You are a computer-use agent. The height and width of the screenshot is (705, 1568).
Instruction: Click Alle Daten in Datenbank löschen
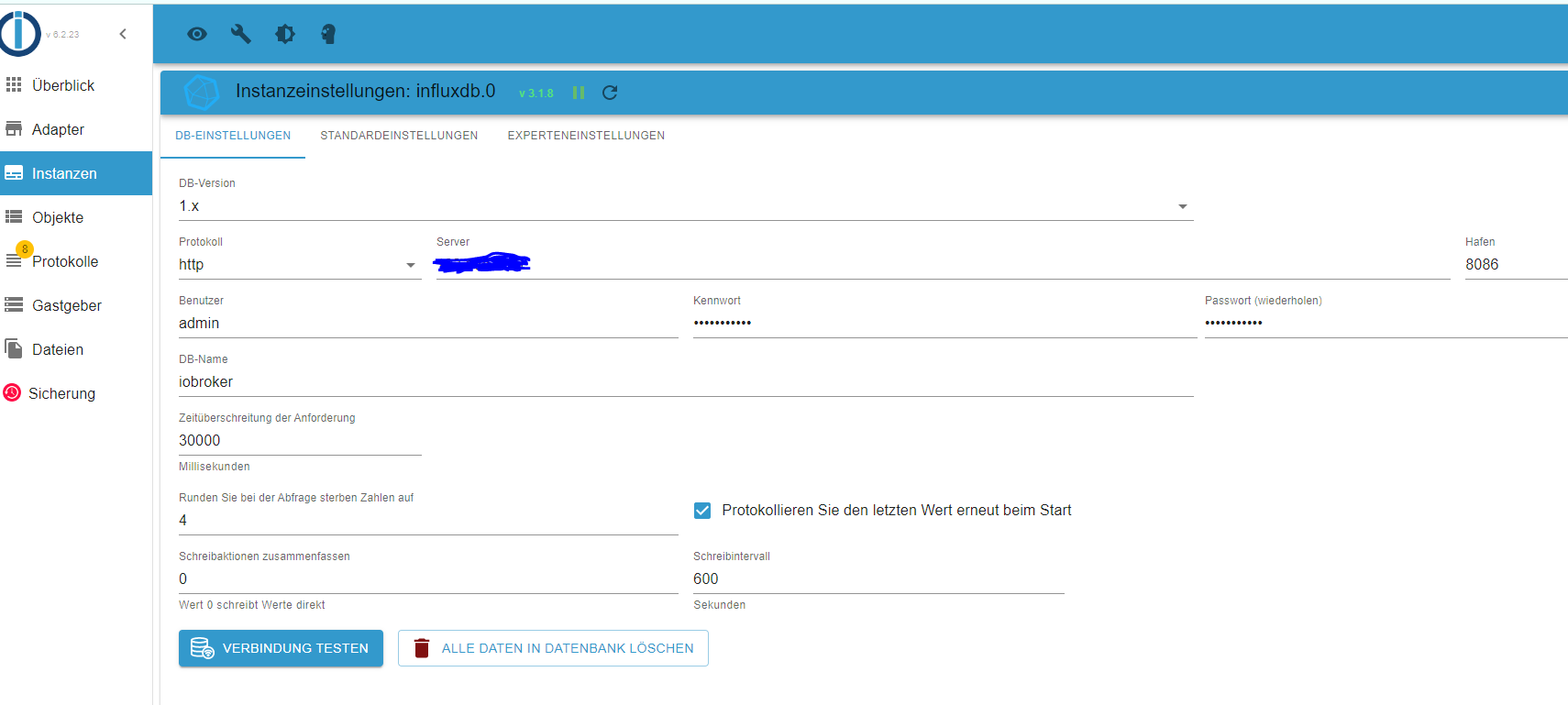553,648
